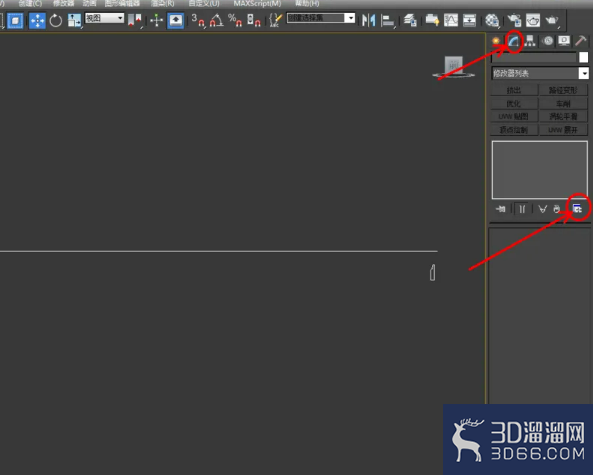593x475 pixels.
Task: Open Render Setup teapot icon
Action: click(x=514, y=20)
